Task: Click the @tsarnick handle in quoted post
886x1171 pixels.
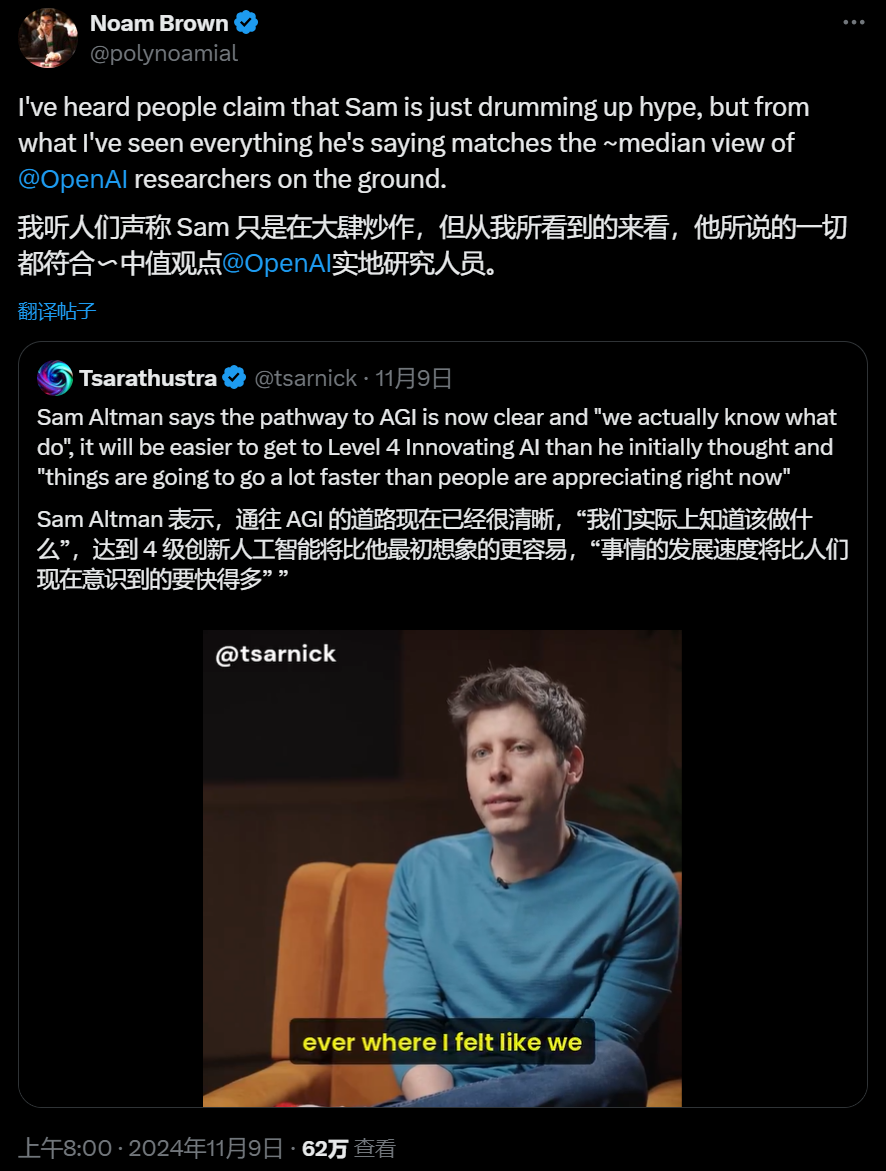Action: click(306, 378)
